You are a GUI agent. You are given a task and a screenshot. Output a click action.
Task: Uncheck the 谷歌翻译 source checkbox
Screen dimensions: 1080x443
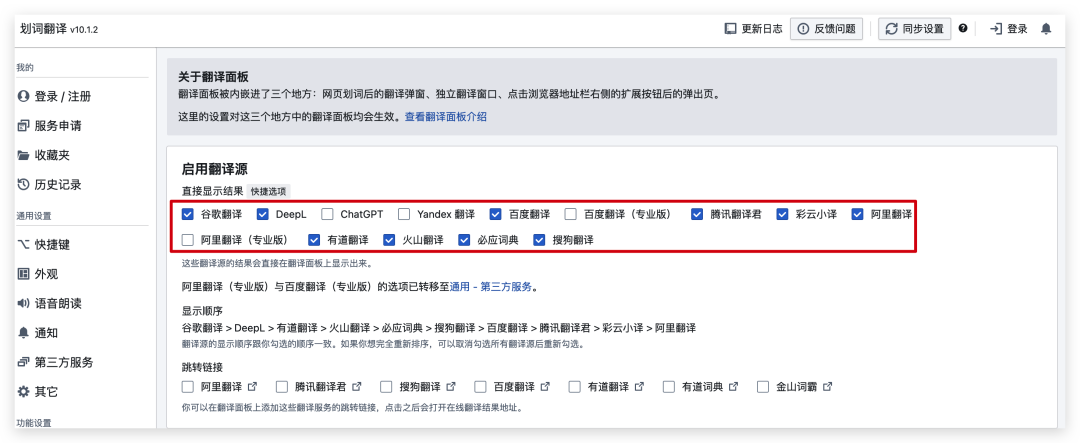(187, 214)
